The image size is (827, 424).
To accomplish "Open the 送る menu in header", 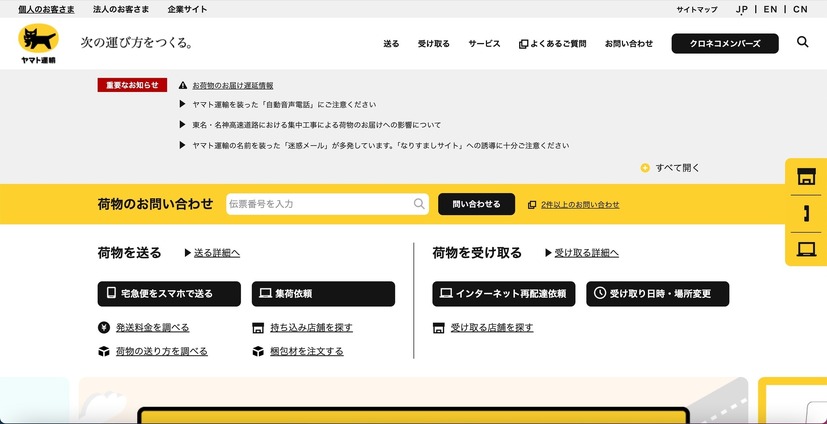I will [x=391, y=44].
